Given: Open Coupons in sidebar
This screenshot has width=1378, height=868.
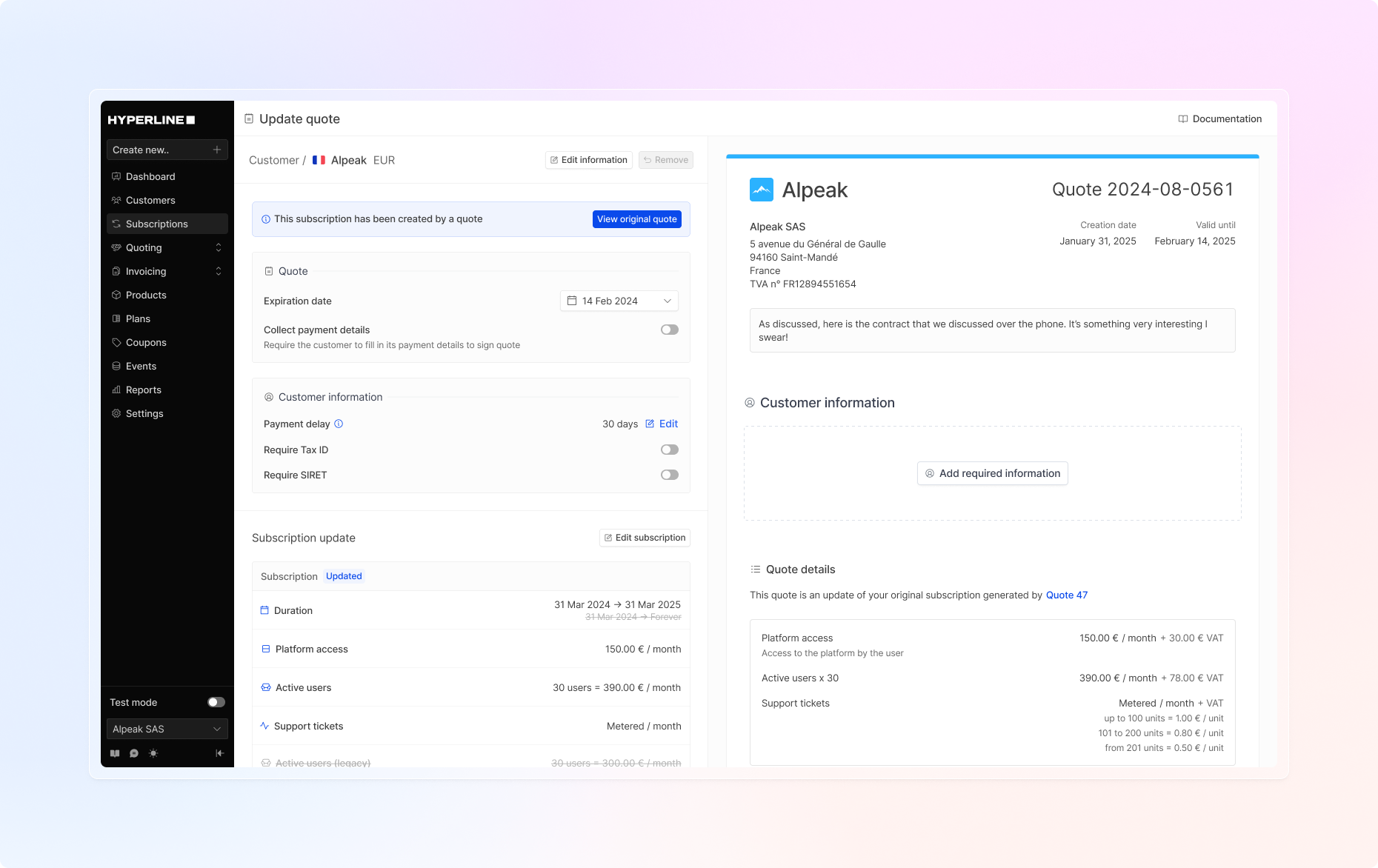Looking at the screenshot, I should pyautogui.click(x=167, y=342).
